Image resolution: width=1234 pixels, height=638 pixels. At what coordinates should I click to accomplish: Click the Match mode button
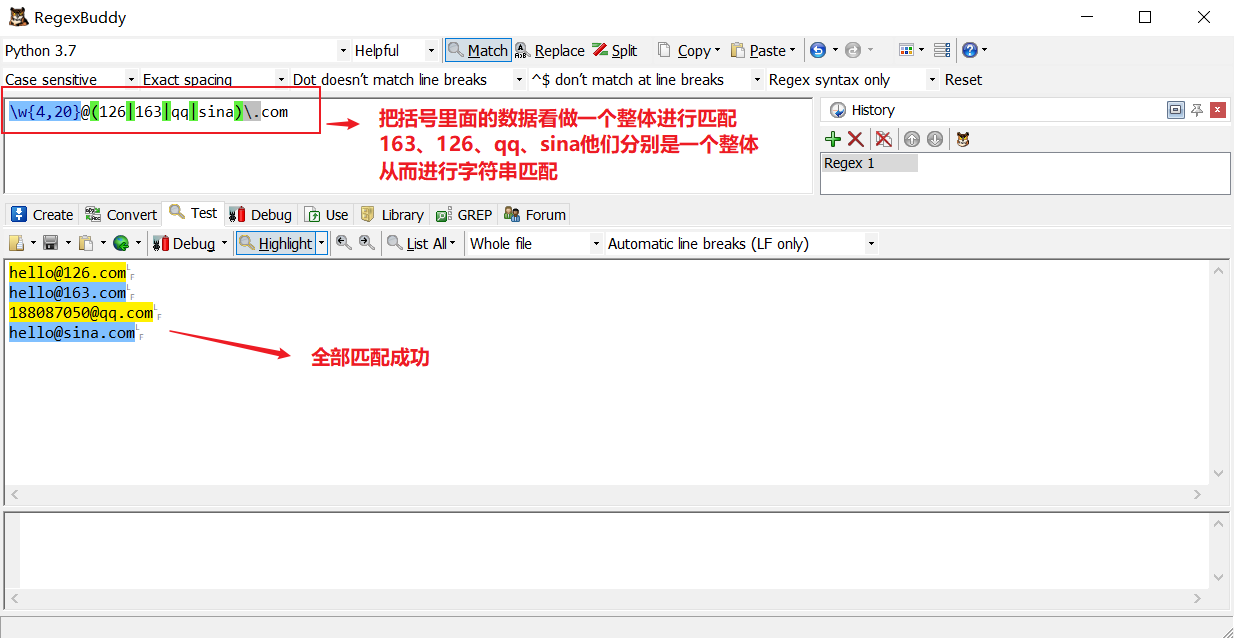coord(478,50)
